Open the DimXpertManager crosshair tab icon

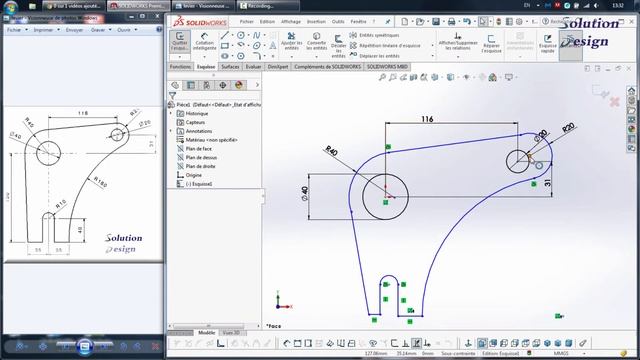click(x=222, y=85)
